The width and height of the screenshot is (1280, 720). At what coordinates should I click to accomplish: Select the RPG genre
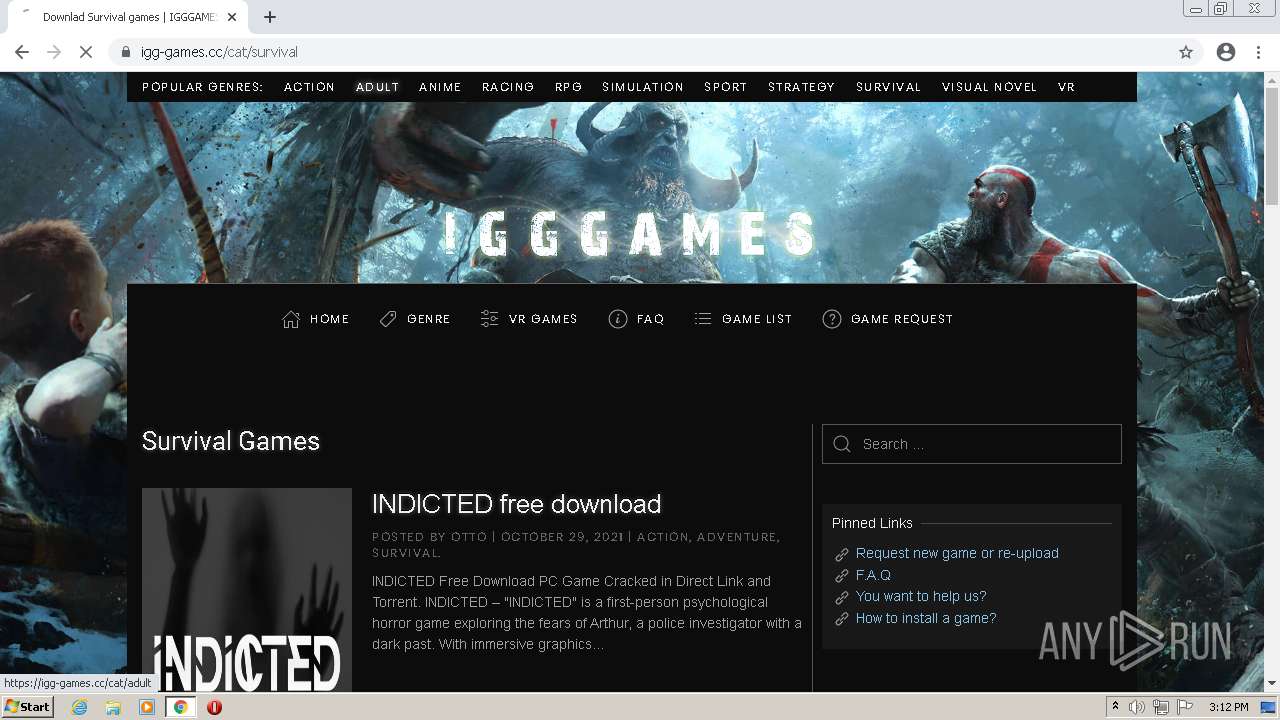[568, 87]
